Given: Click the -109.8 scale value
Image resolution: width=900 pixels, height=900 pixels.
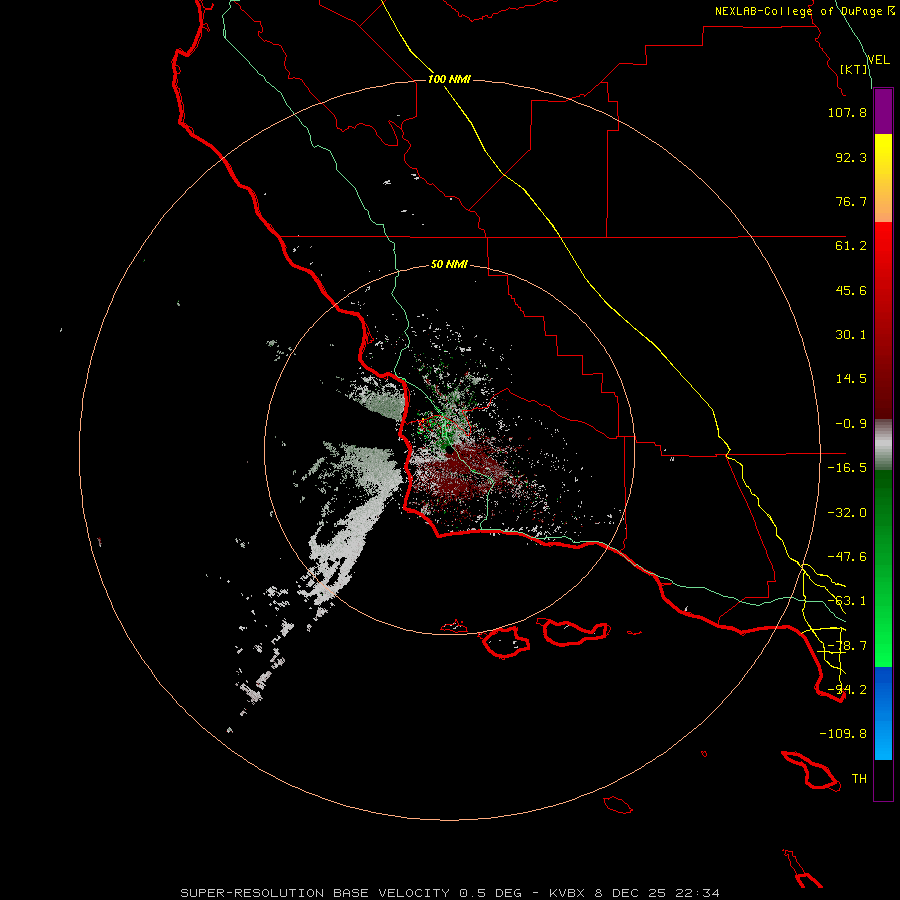Looking at the screenshot, I should pyautogui.click(x=843, y=734).
